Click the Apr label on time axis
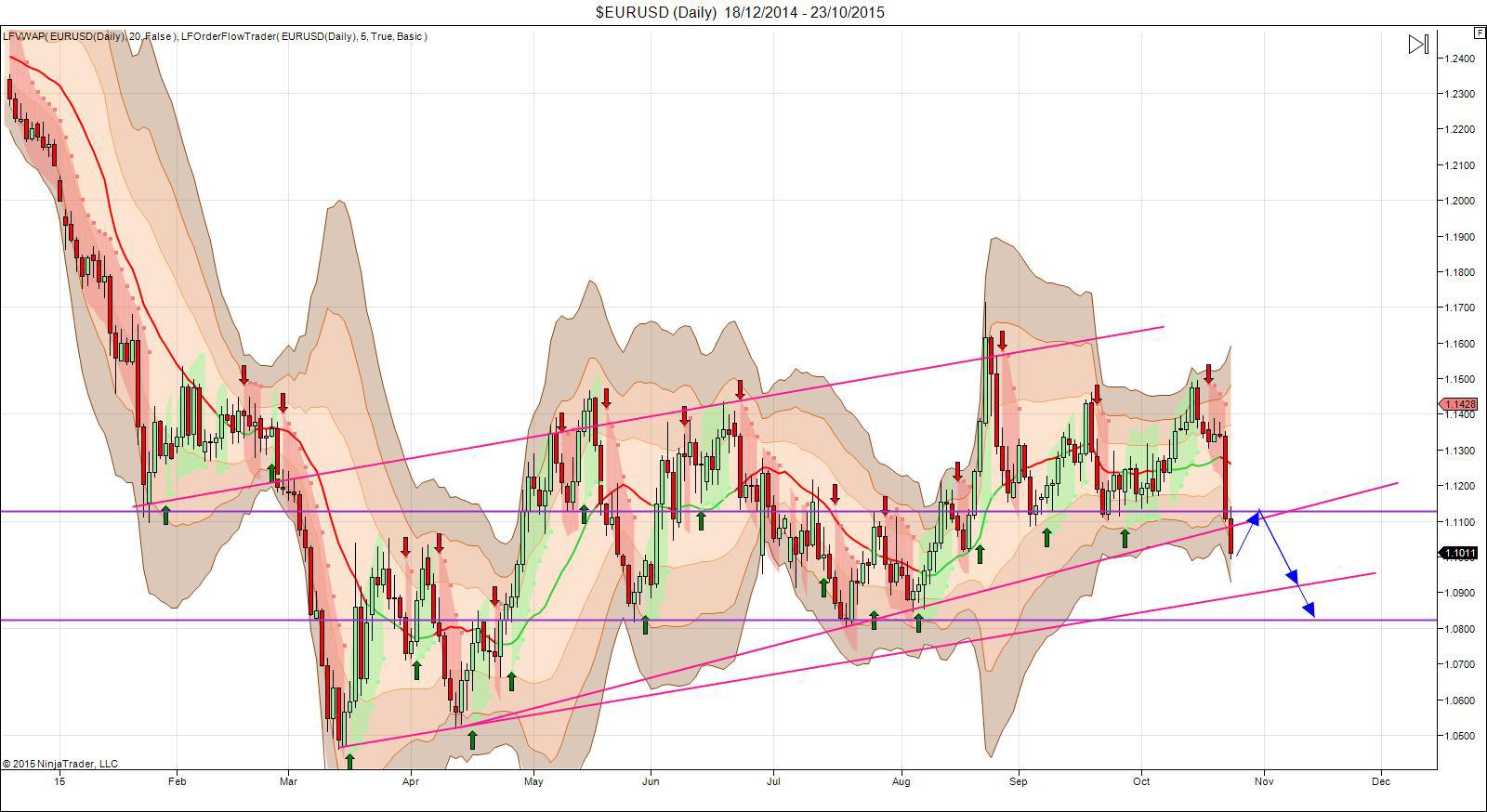The height and width of the screenshot is (812, 1487). click(x=410, y=781)
